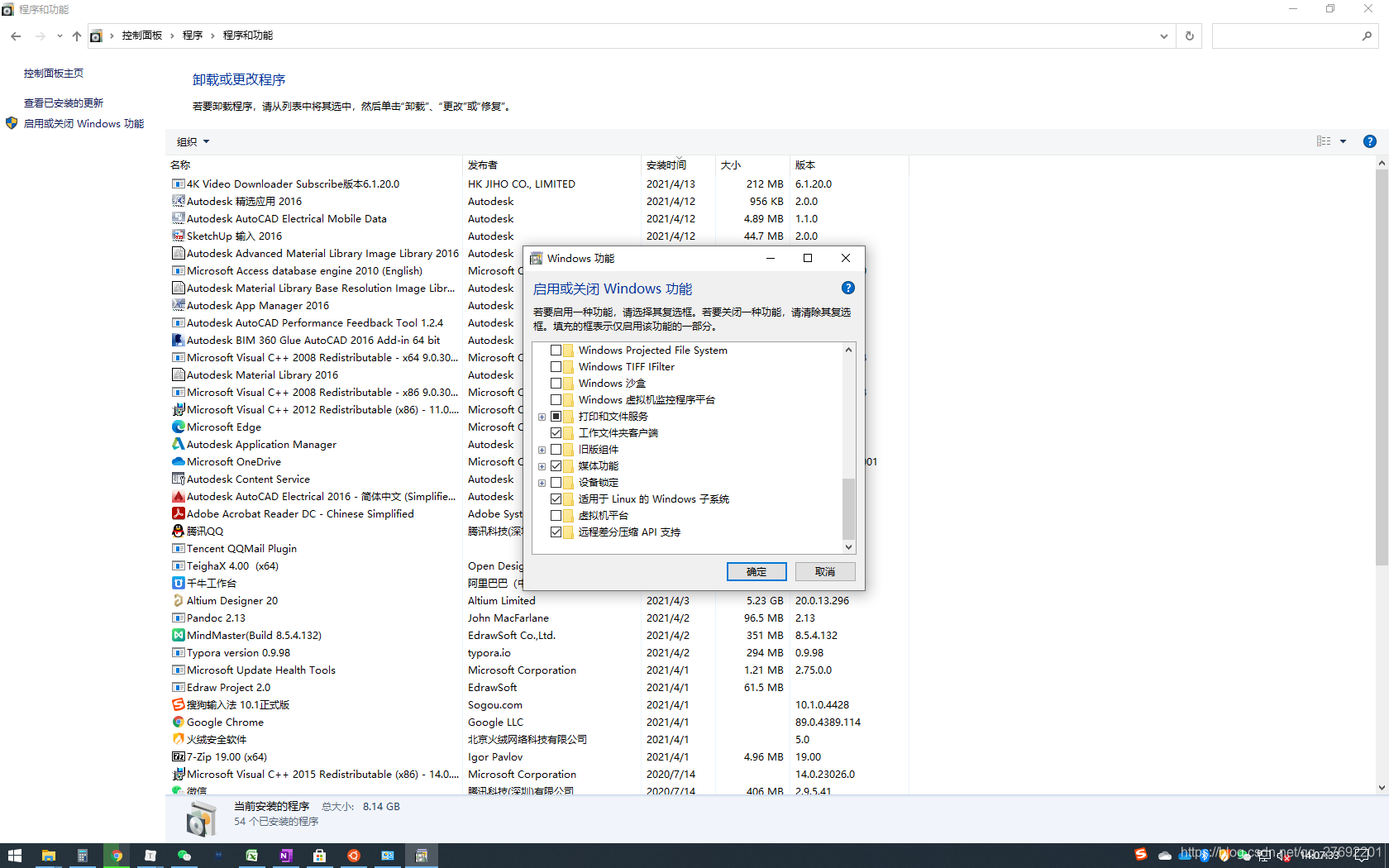Open Chrome from the taskbar

coord(117,856)
